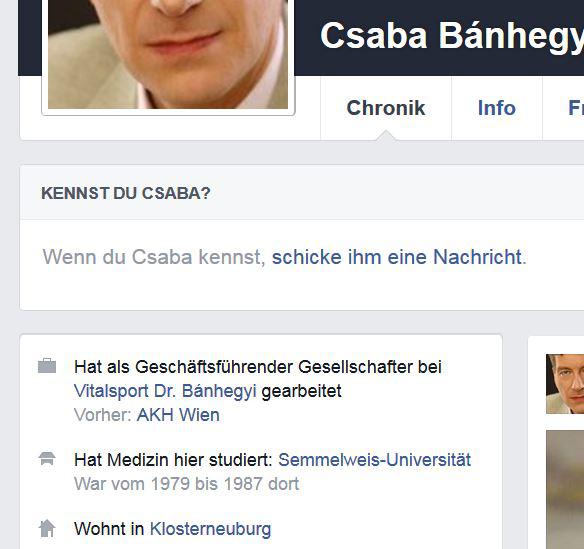Open the small man's face photo thumbnail
Screen dimensions: 584x549
point(565,384)
